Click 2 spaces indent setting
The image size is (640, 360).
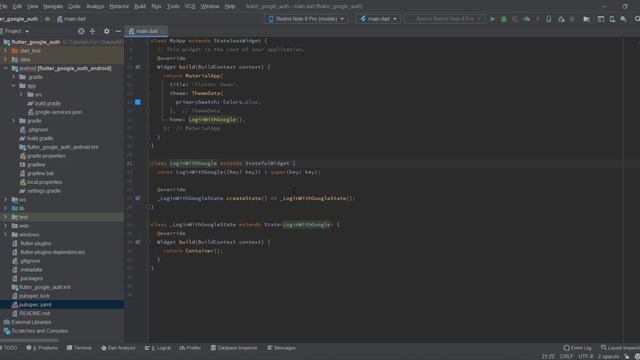click(x=609, y=357)
